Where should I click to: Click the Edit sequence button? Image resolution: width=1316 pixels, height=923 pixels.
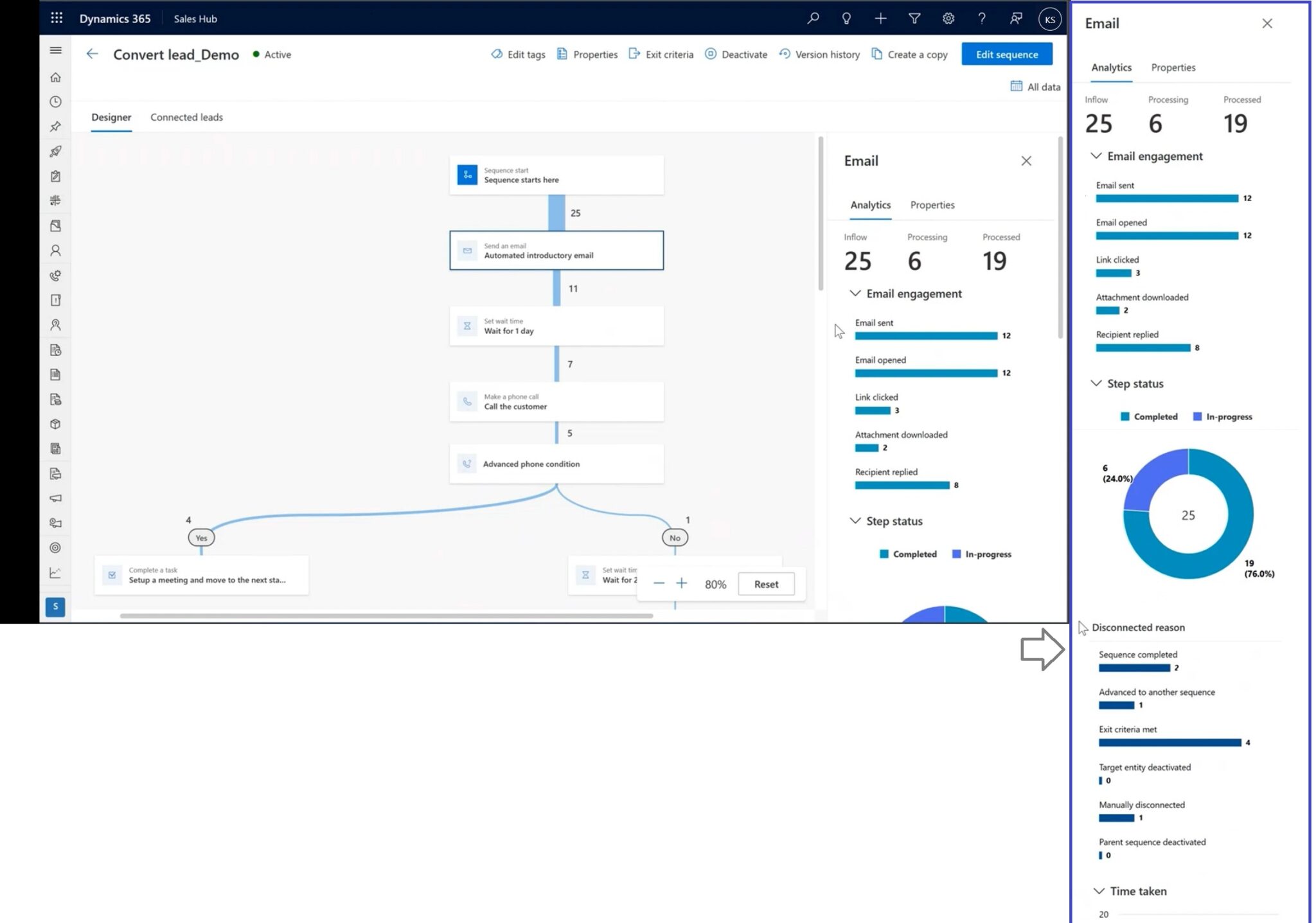click(1006, 54)
